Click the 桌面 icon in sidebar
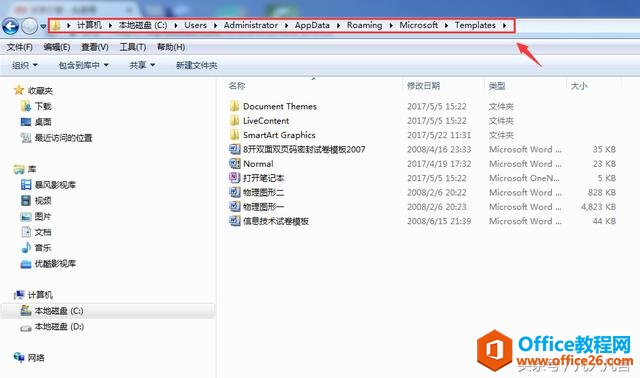Image resolution: width=640 pixels, height=378 pixels. point(26,122)
